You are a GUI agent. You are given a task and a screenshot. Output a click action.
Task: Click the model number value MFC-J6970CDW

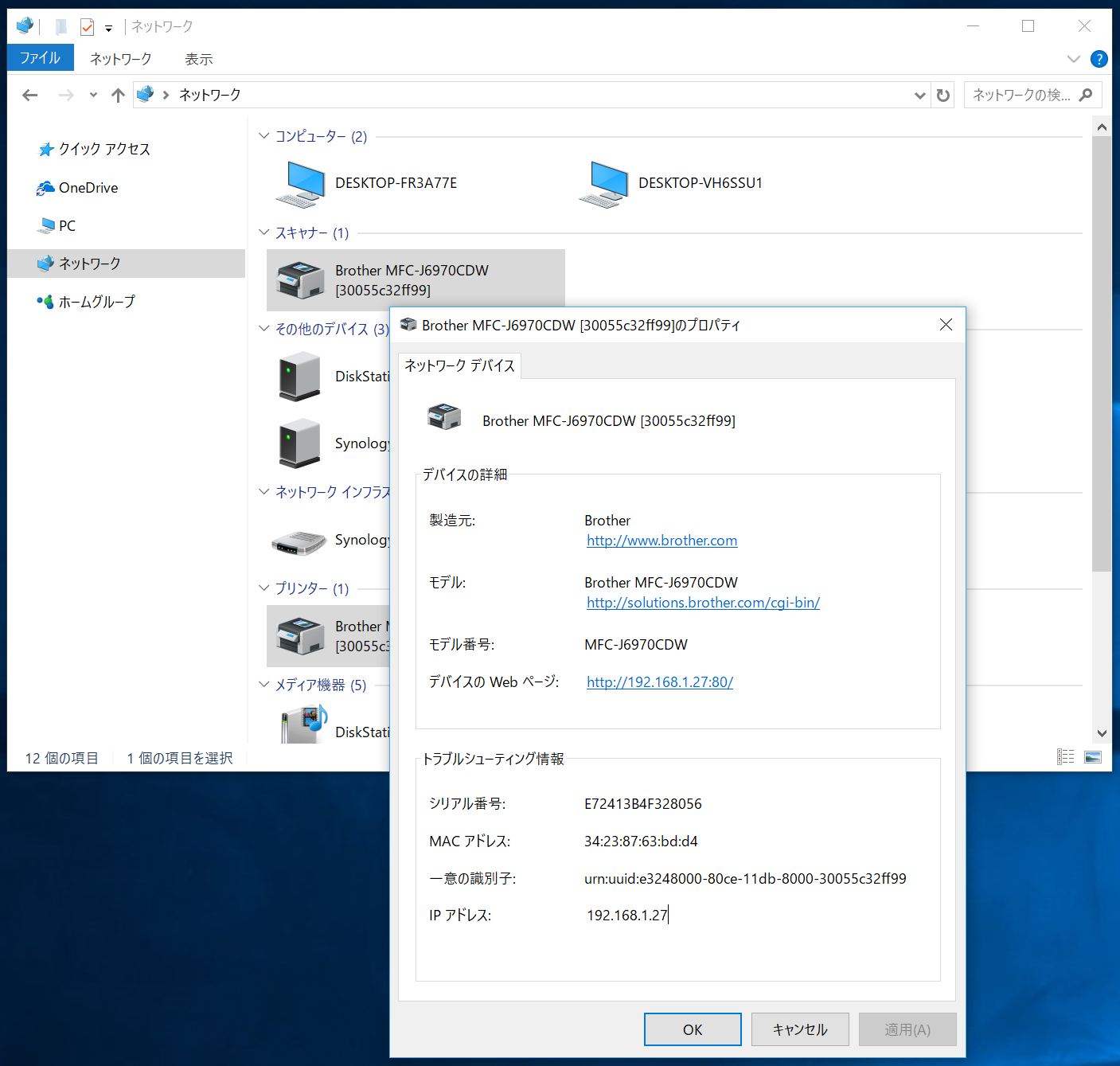[x=636, y=645]
